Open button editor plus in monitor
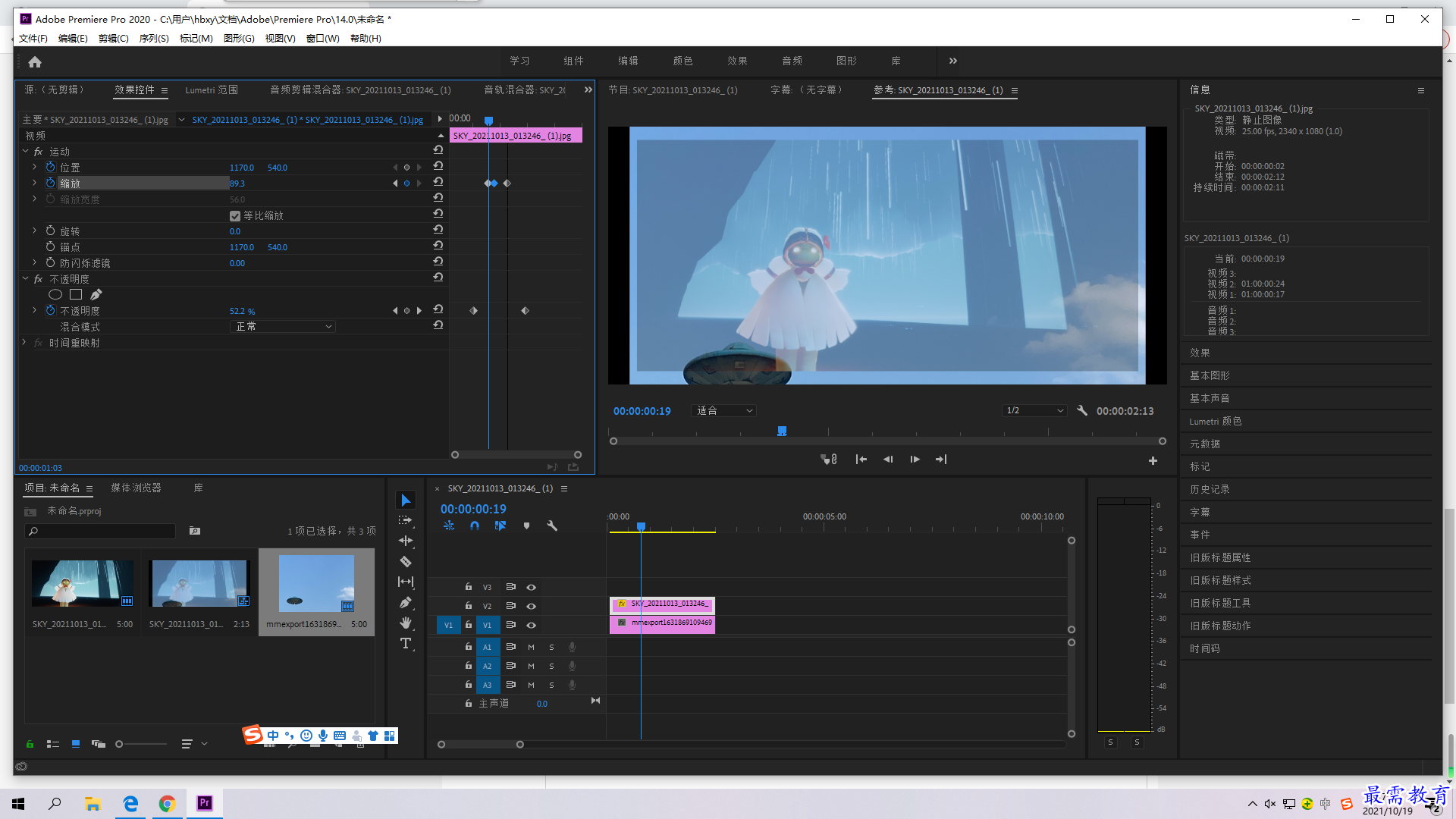The width and height of the screenshot is (1456, 819). (x=1153, y=460)
